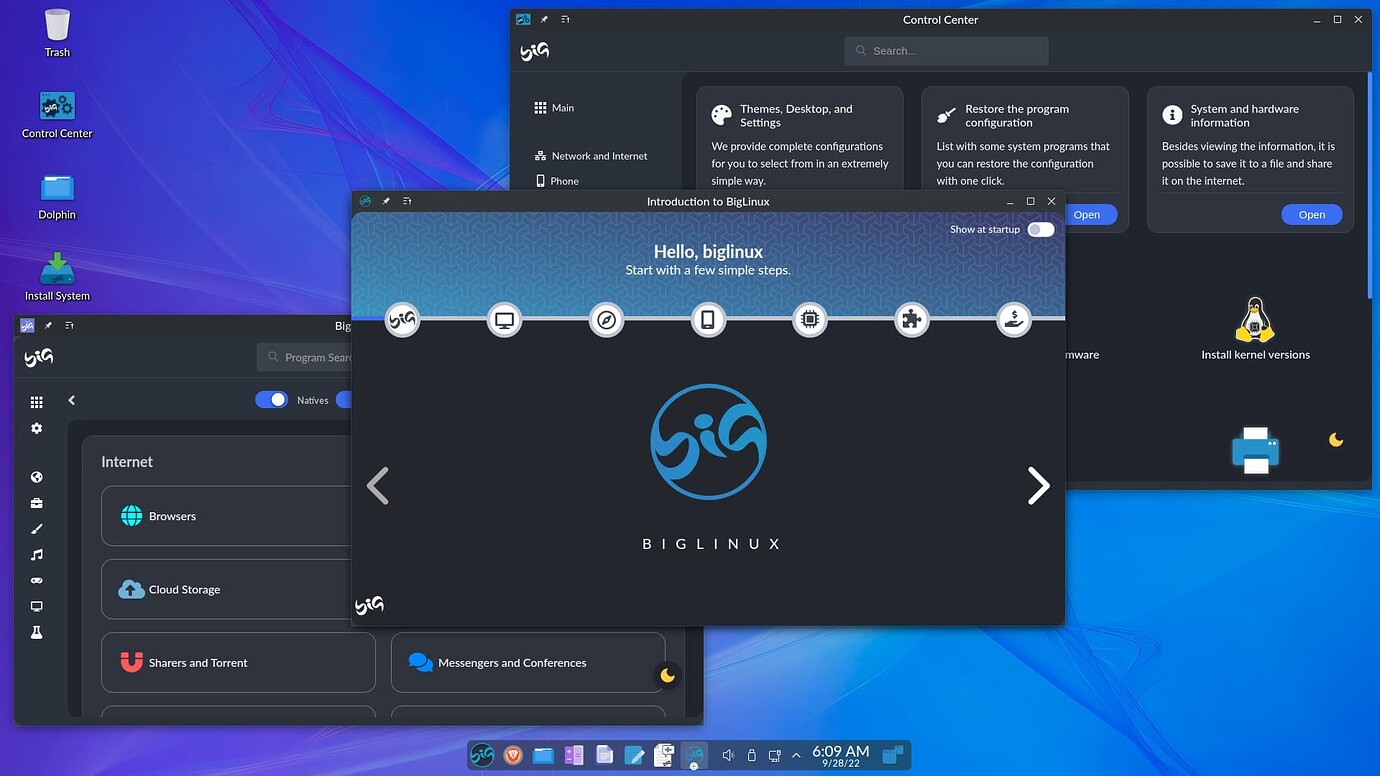
Task: Open the Science flask category in Big Store
Action: click(36, 632)
